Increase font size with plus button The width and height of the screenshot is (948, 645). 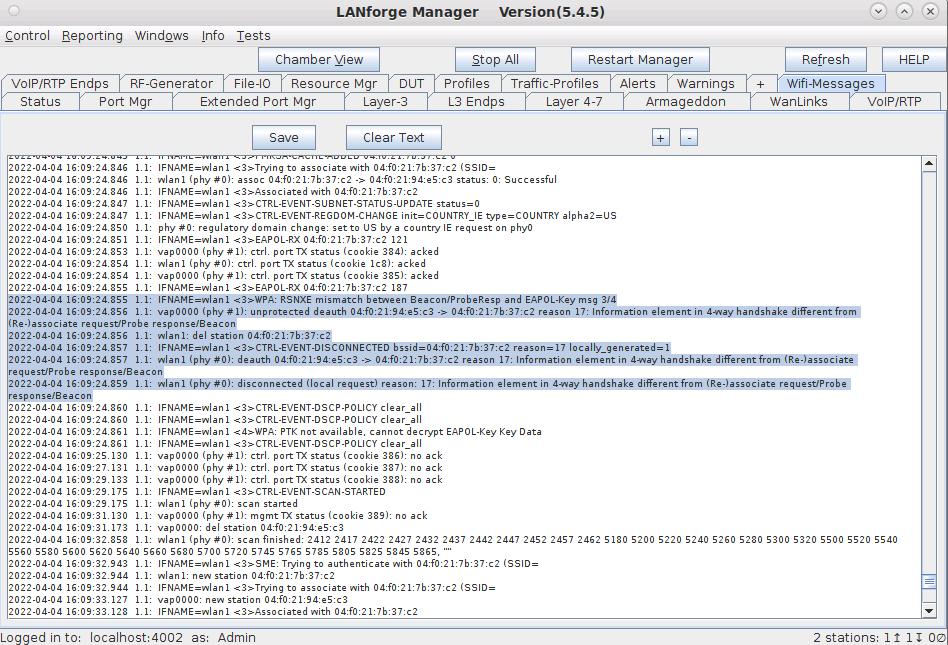point(660,138)
